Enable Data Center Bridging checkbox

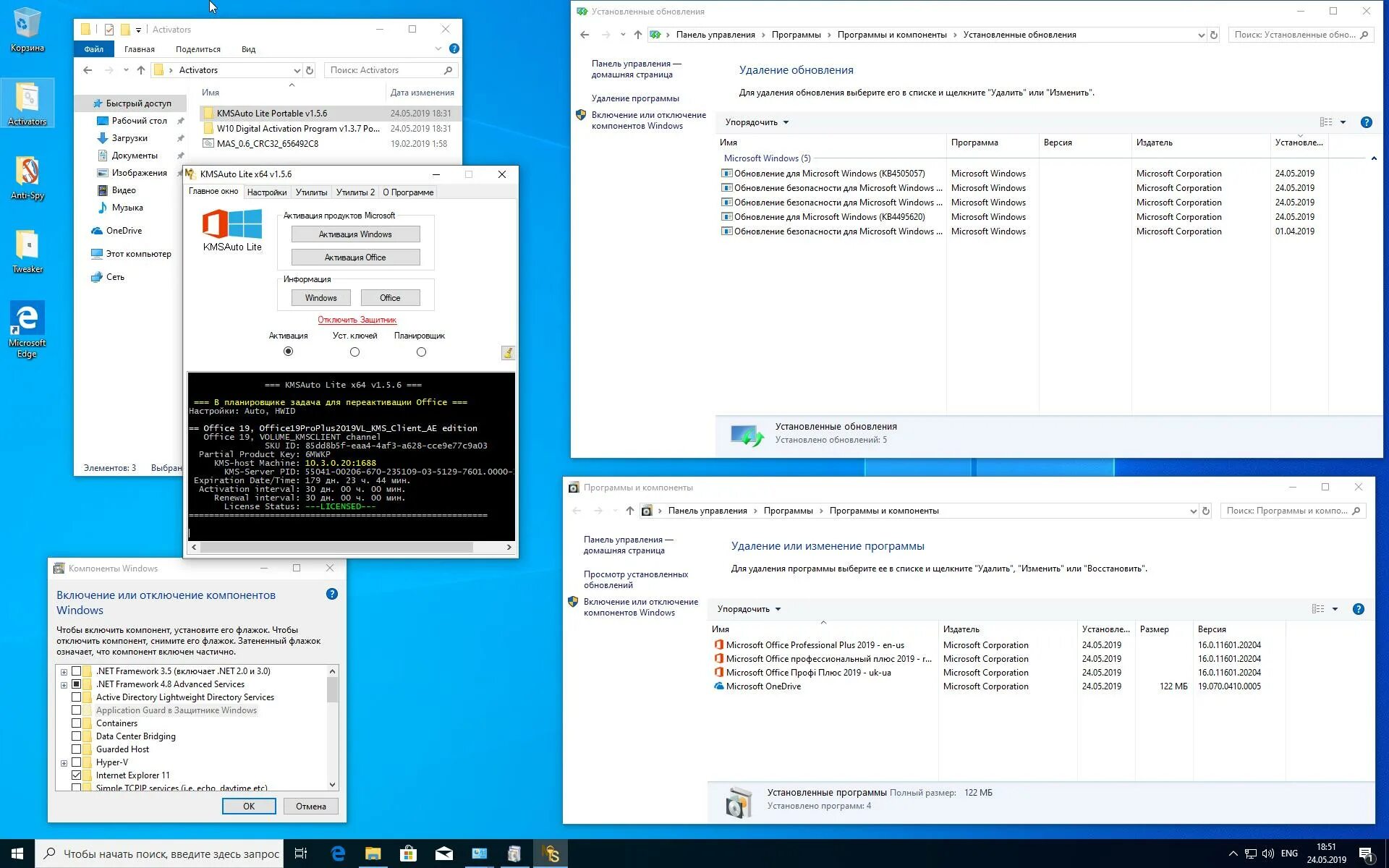(76, 736)
